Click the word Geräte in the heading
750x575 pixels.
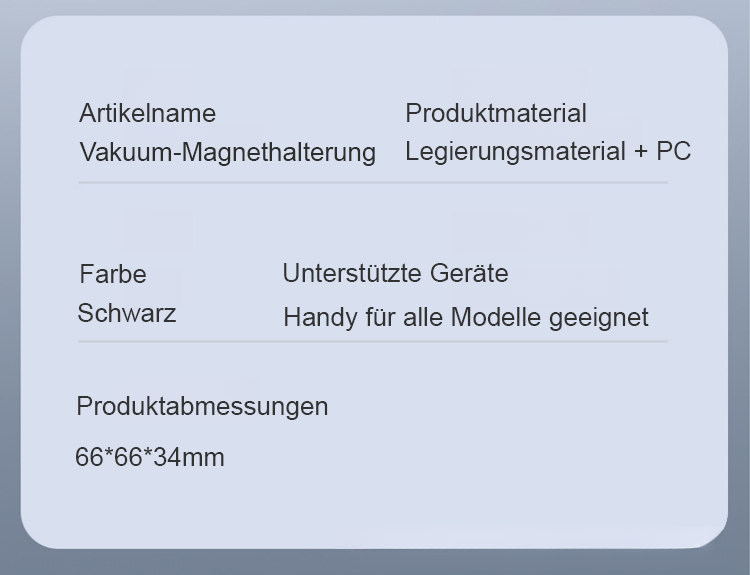coord(469,273)
